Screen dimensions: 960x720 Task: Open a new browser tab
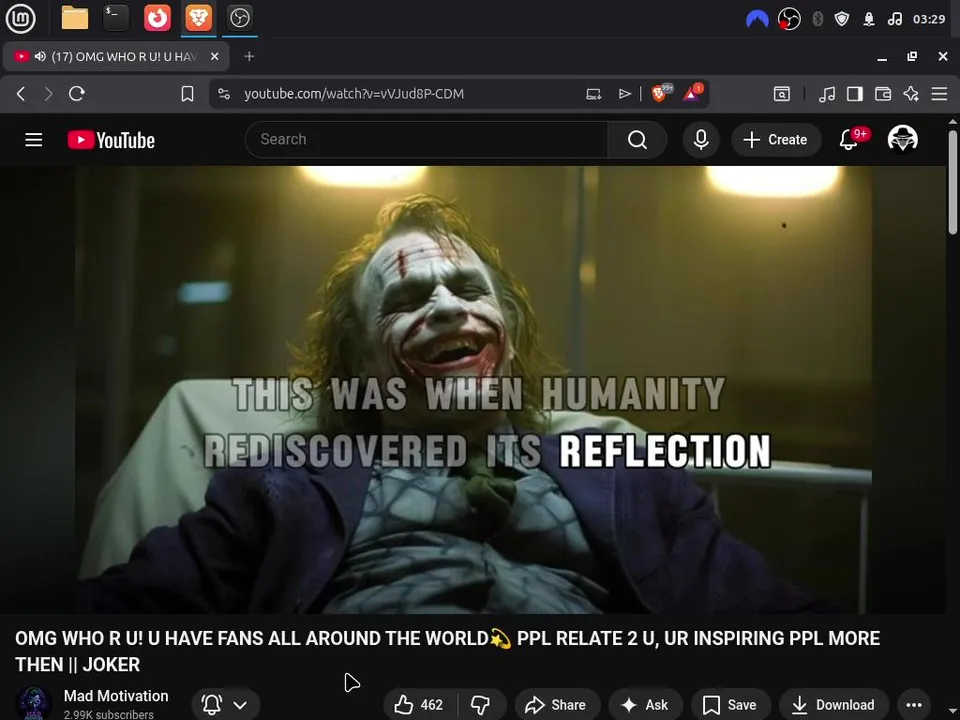pyautogui.click(x=249, y=56)
